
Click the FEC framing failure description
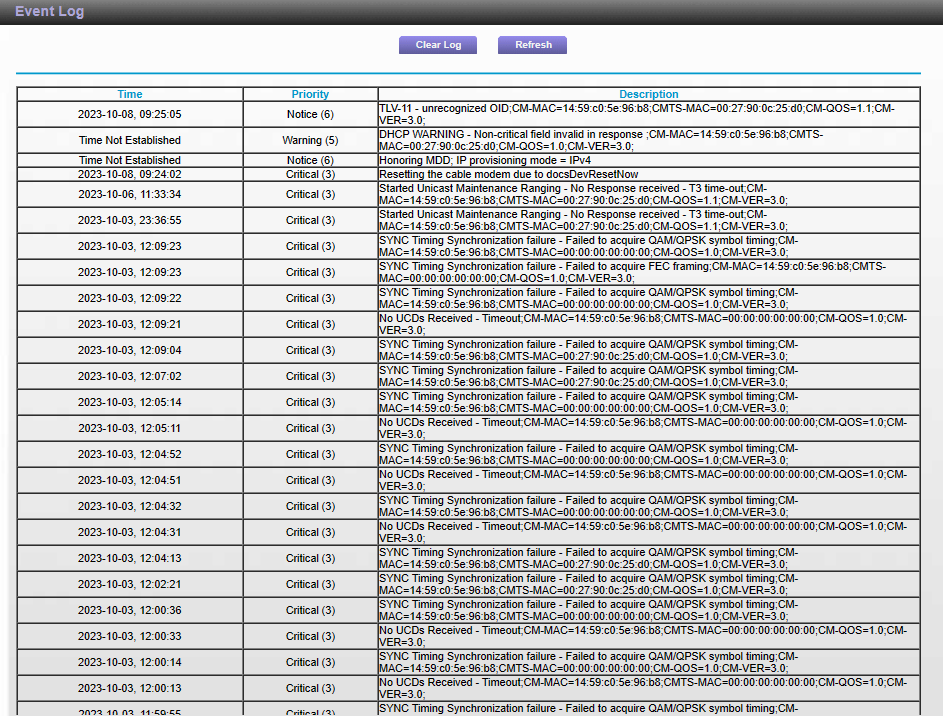[x=632, y=272]
